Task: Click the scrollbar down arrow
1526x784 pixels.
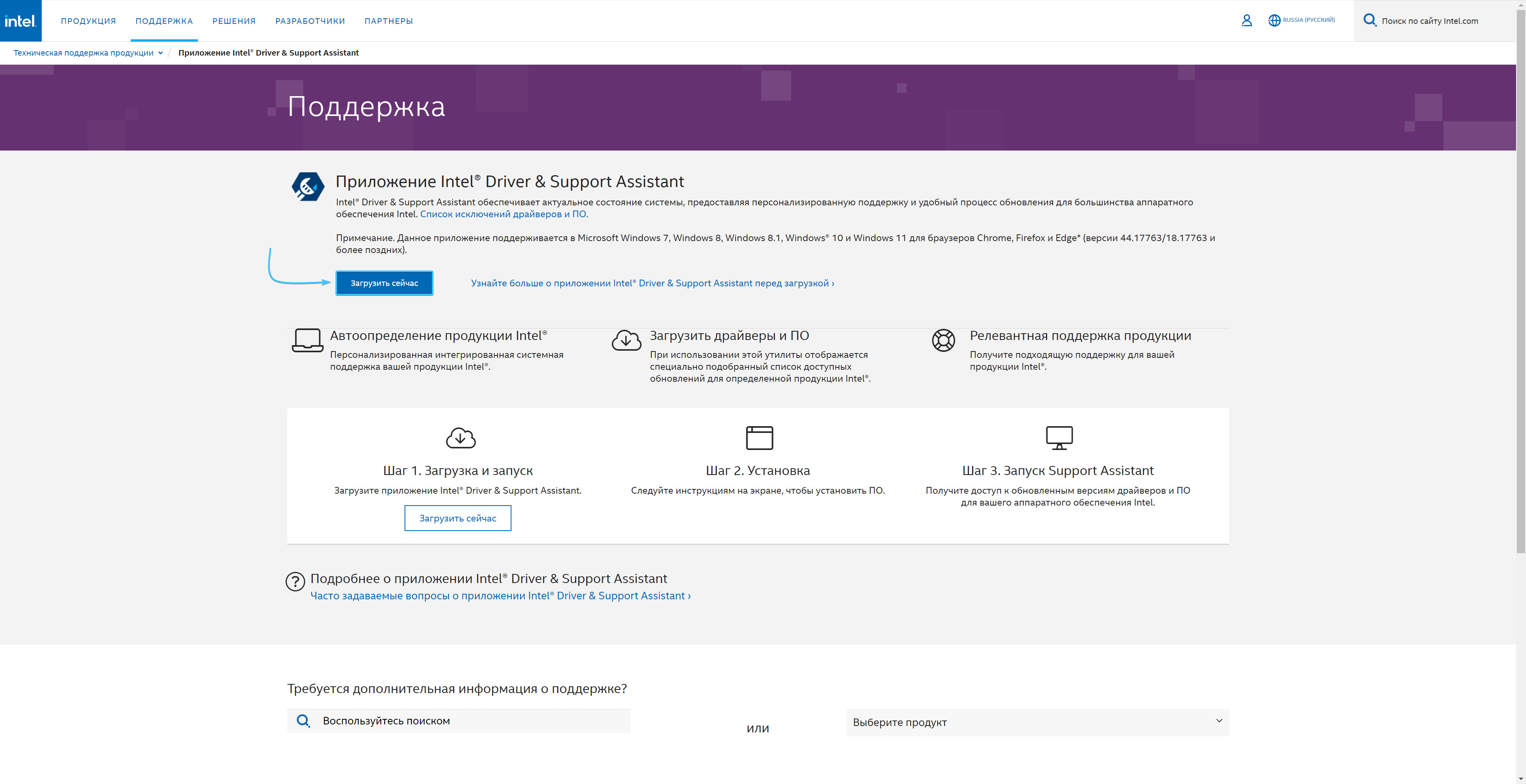Action: (1521, 779)
